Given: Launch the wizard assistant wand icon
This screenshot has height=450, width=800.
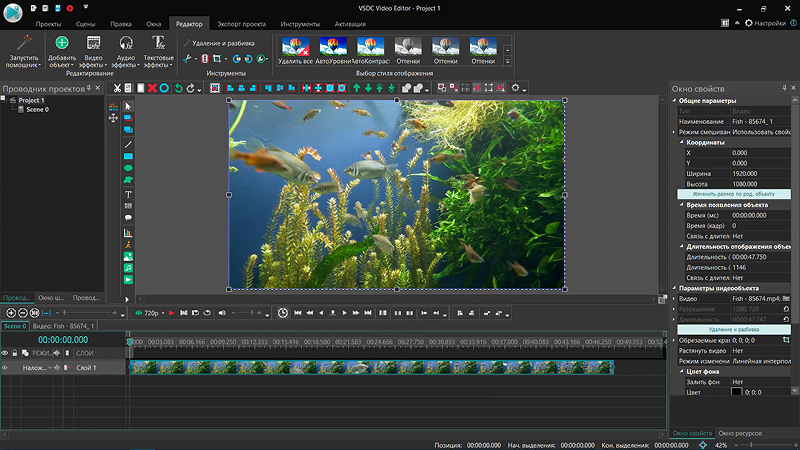Looking at the screenshot, I should (x=23, y=43).
